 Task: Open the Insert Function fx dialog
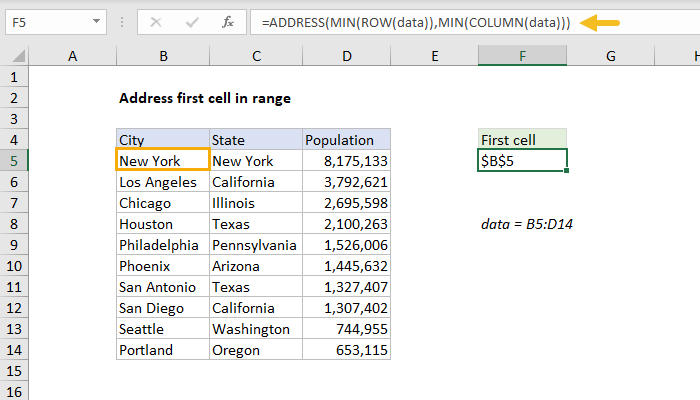click(x=228, y=22)
